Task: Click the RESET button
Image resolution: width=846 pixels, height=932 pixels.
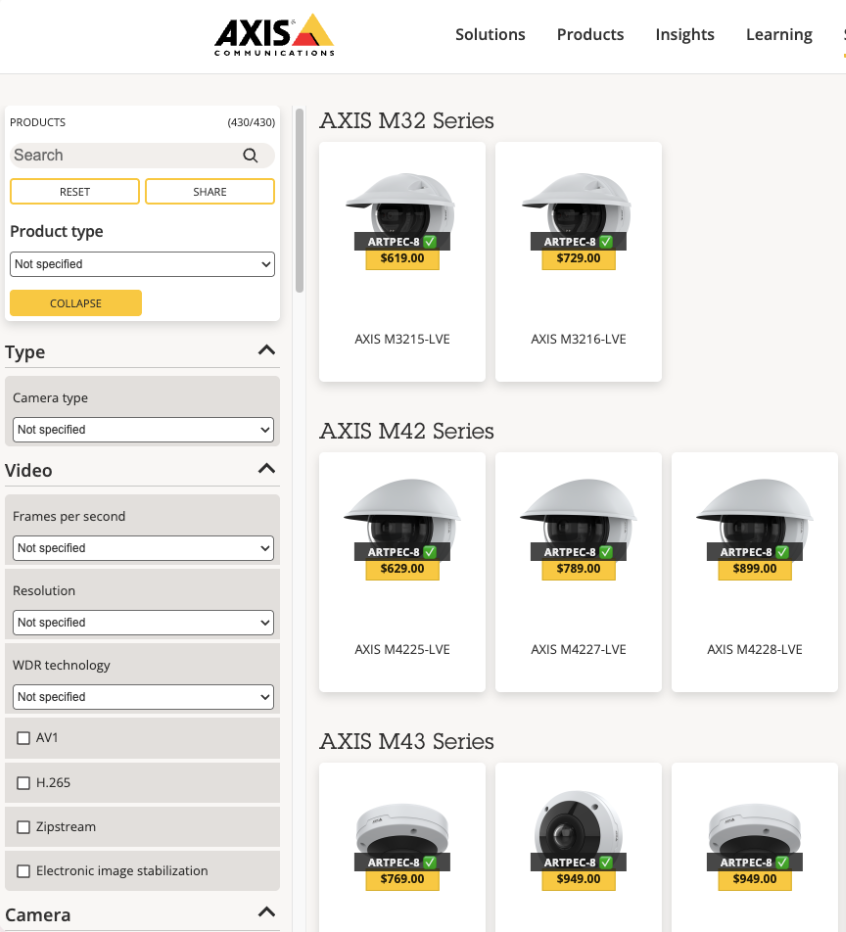Action: click(x=75, y=191)
